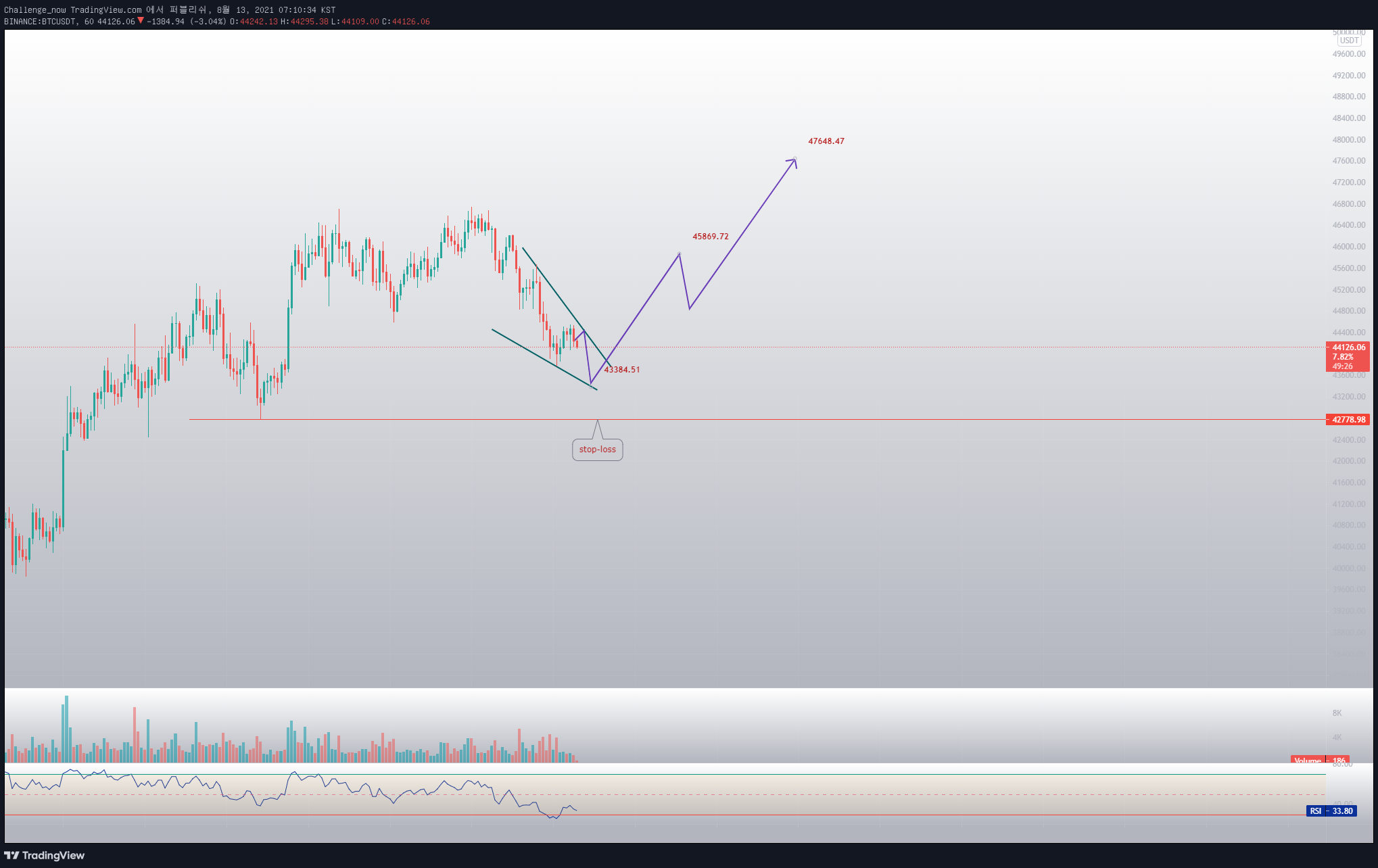Viewport: 1378px width, 868px height.
Task: Select the 45869.72 price label
Action: (x=711, y=237)
